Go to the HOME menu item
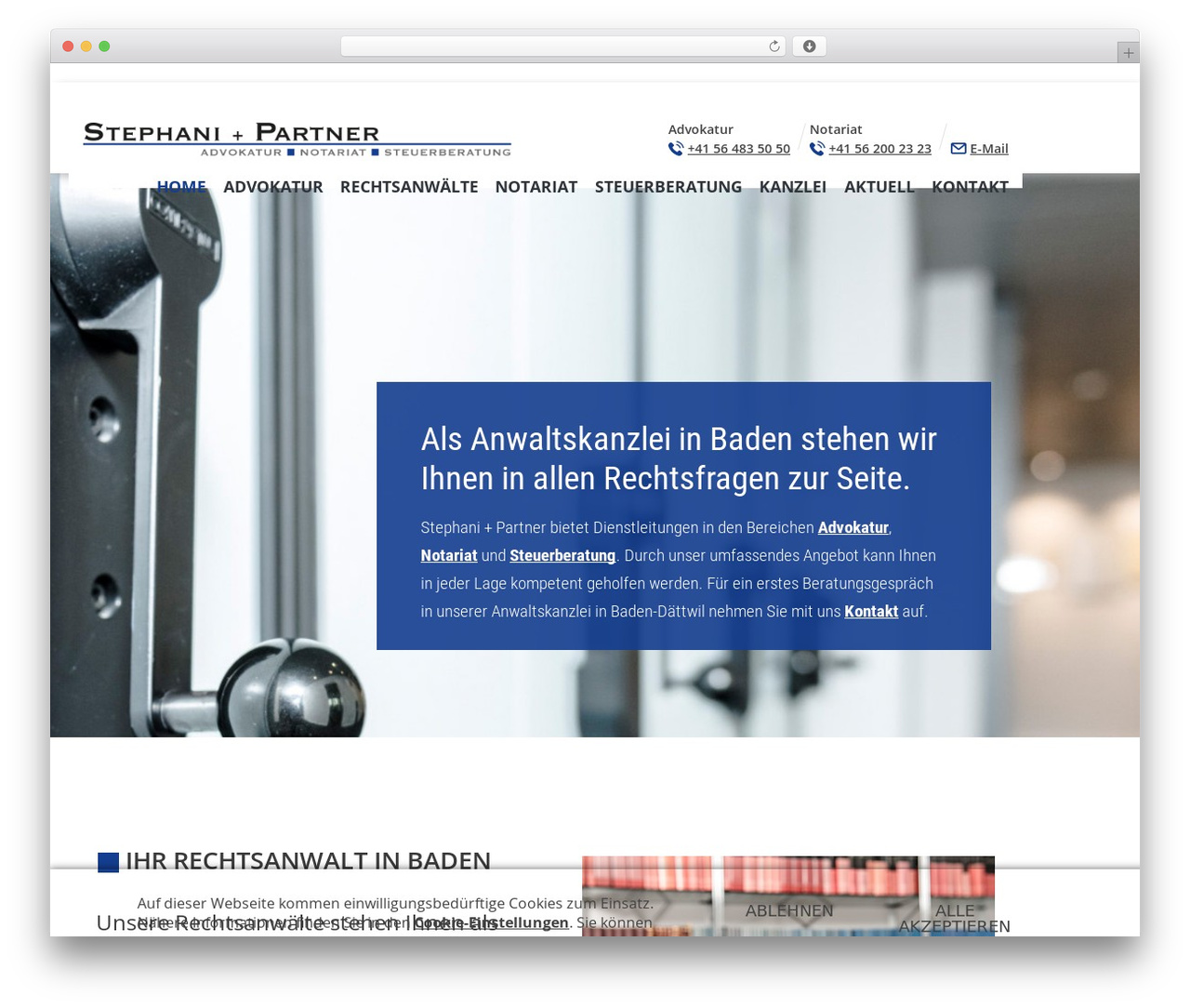This screenshot has height=1008, width=1190. coord(181,186)
